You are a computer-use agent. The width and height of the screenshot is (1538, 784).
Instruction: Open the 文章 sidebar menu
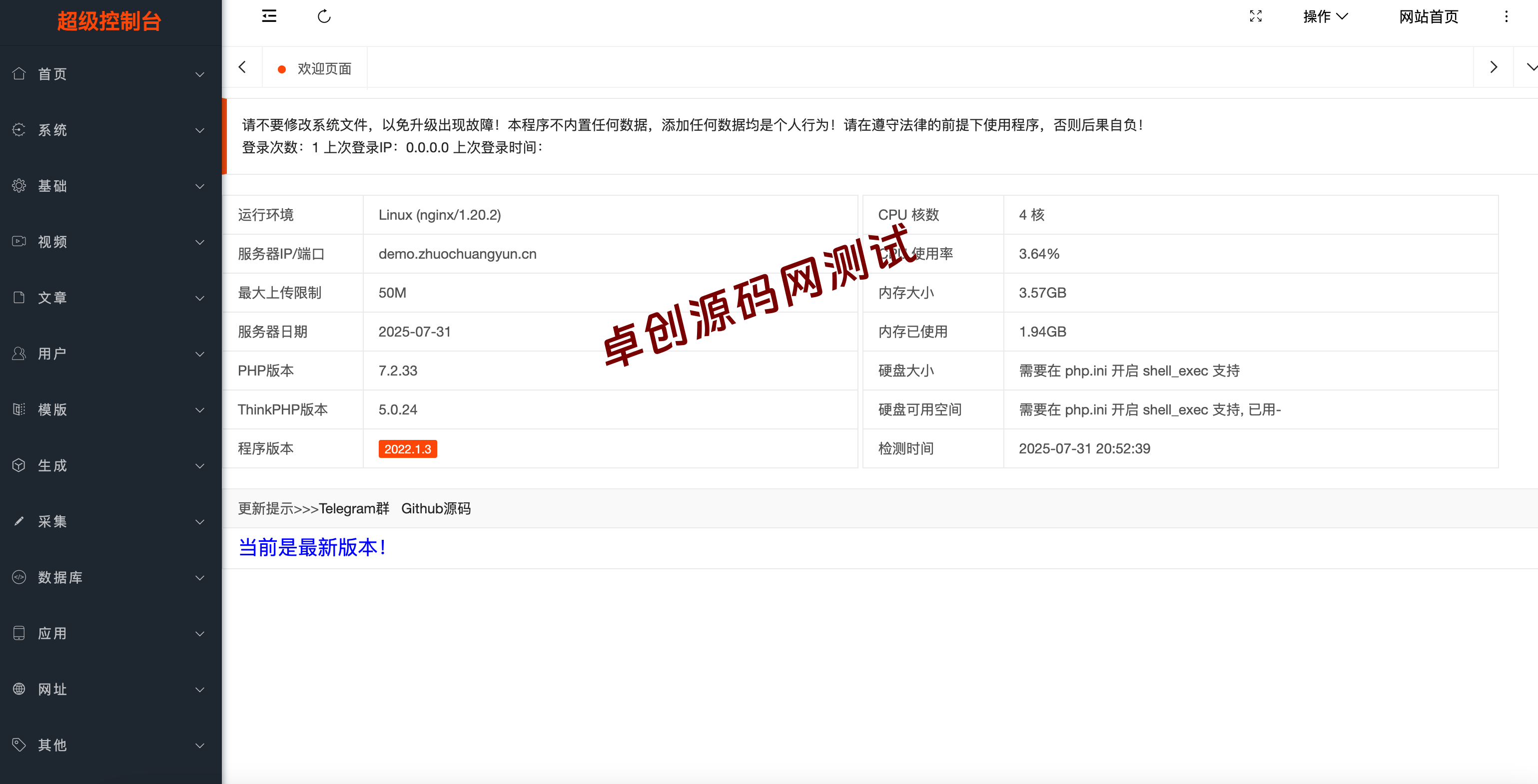[110, 298]
